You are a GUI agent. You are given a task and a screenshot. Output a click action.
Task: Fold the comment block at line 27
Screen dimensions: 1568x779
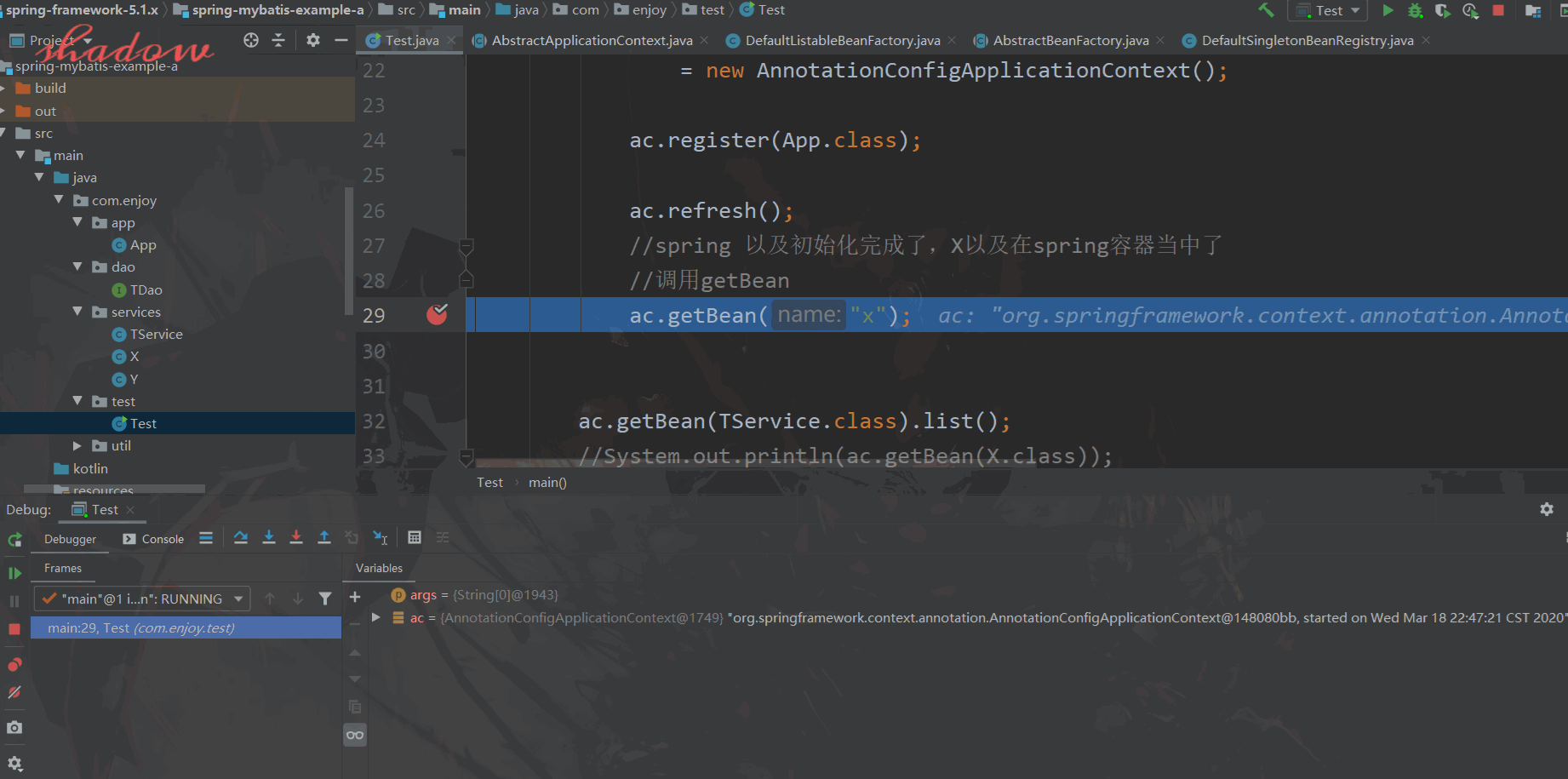click(466, 247)
